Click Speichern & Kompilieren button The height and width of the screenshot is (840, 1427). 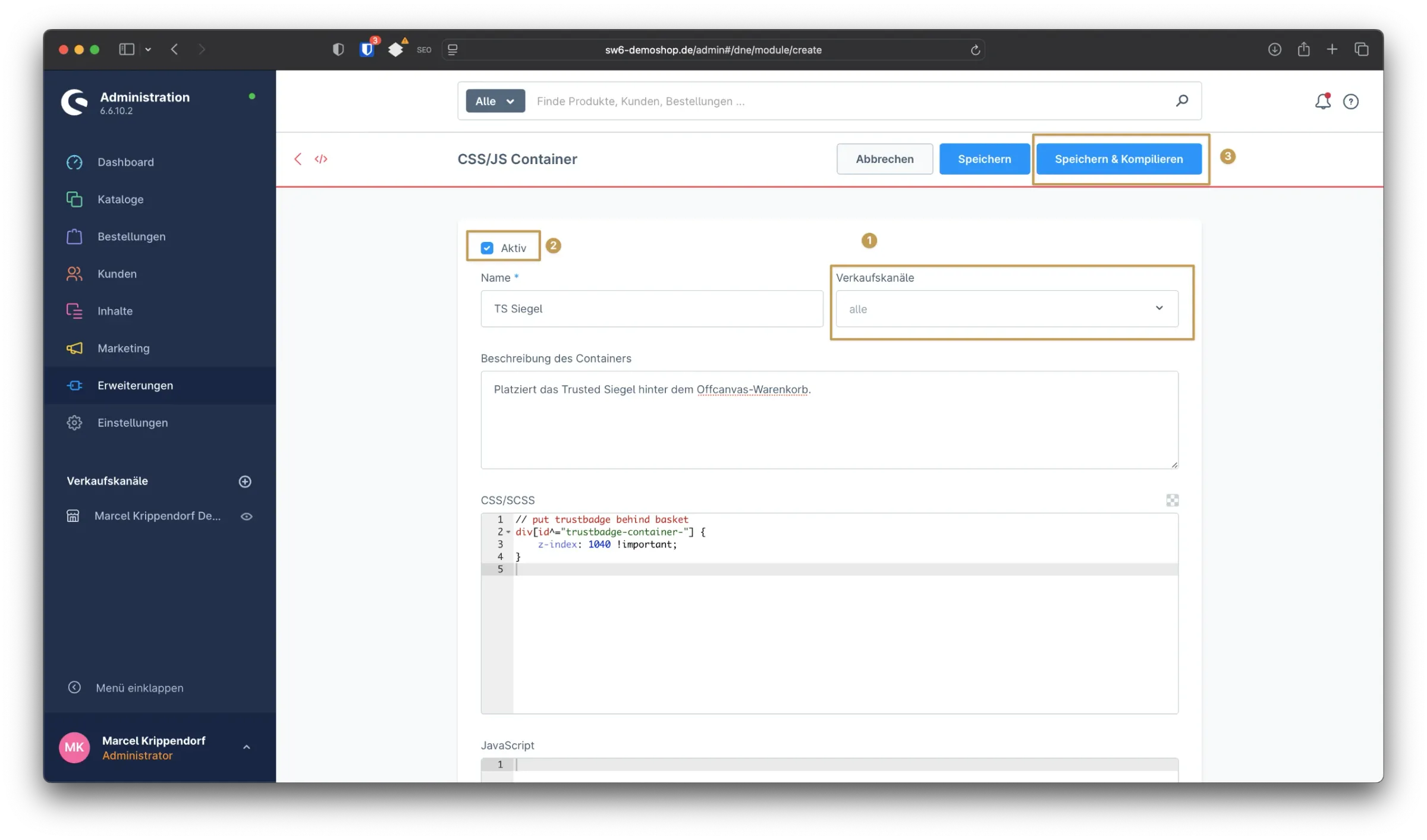point(1118,159)
